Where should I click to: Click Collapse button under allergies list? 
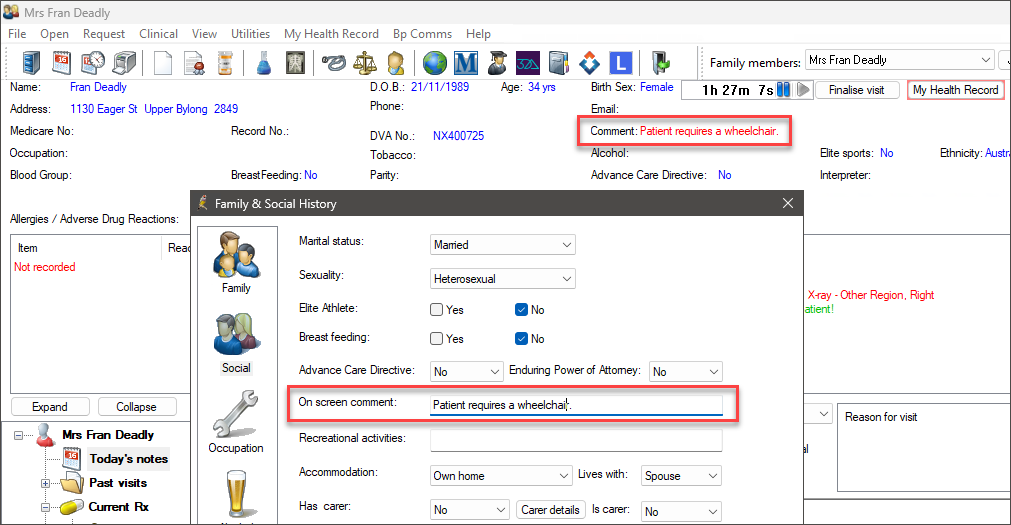tap(136, 407)
